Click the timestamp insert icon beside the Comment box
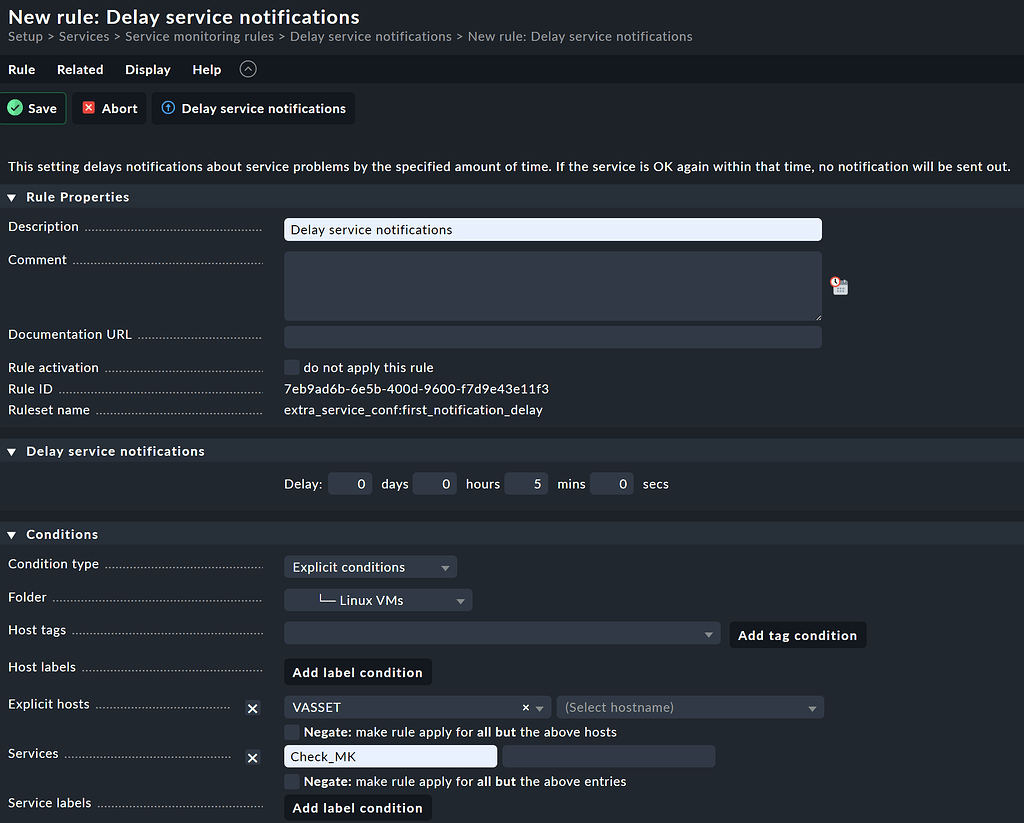 pyautogui.click(x=838, y=285)
